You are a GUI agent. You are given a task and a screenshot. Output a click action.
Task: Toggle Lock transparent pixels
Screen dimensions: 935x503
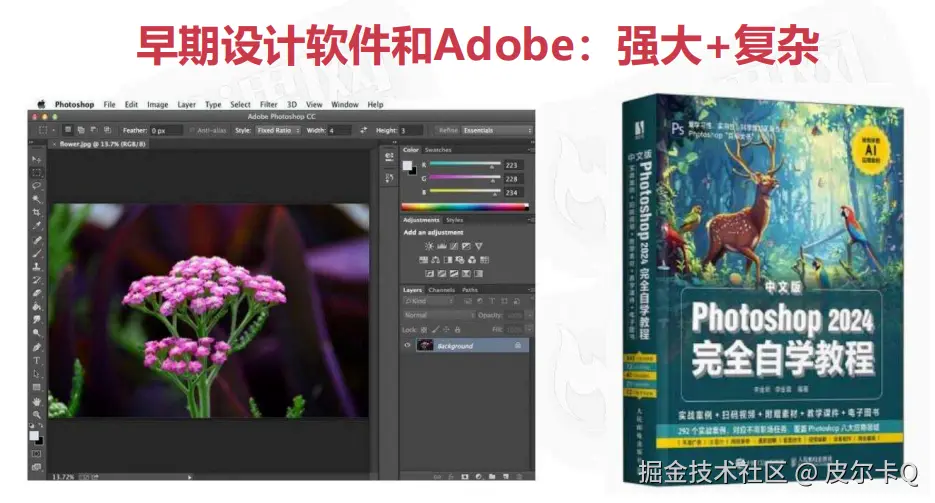(424, 330)
